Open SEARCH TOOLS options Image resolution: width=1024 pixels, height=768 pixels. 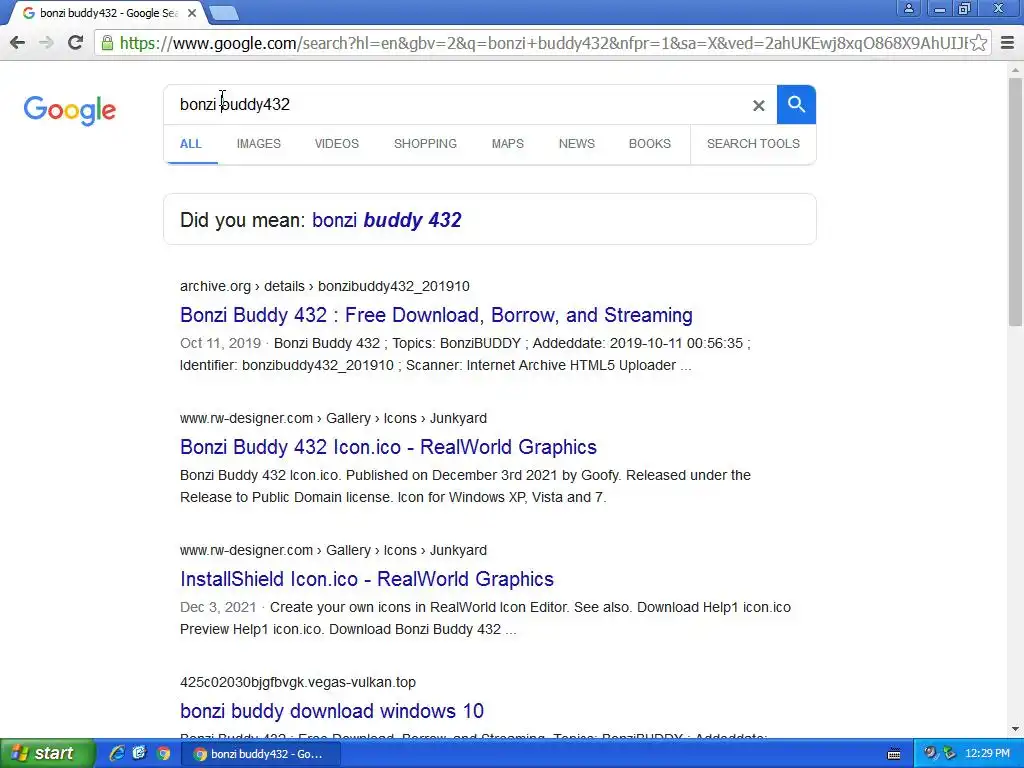pyautogui.click(x=753, y=144)
